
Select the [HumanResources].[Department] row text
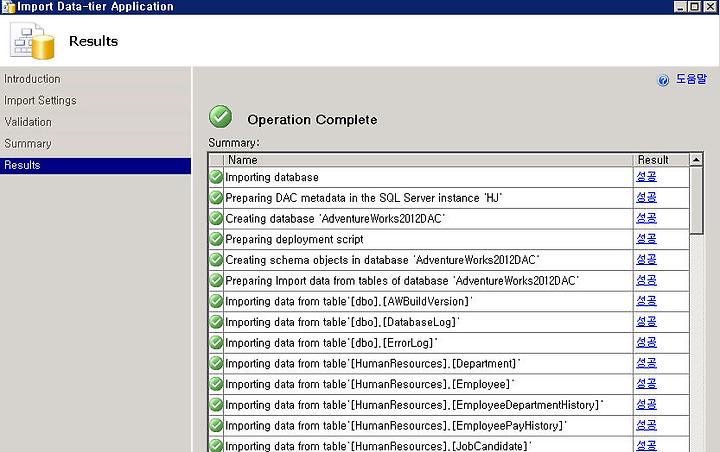coord(373,363)
